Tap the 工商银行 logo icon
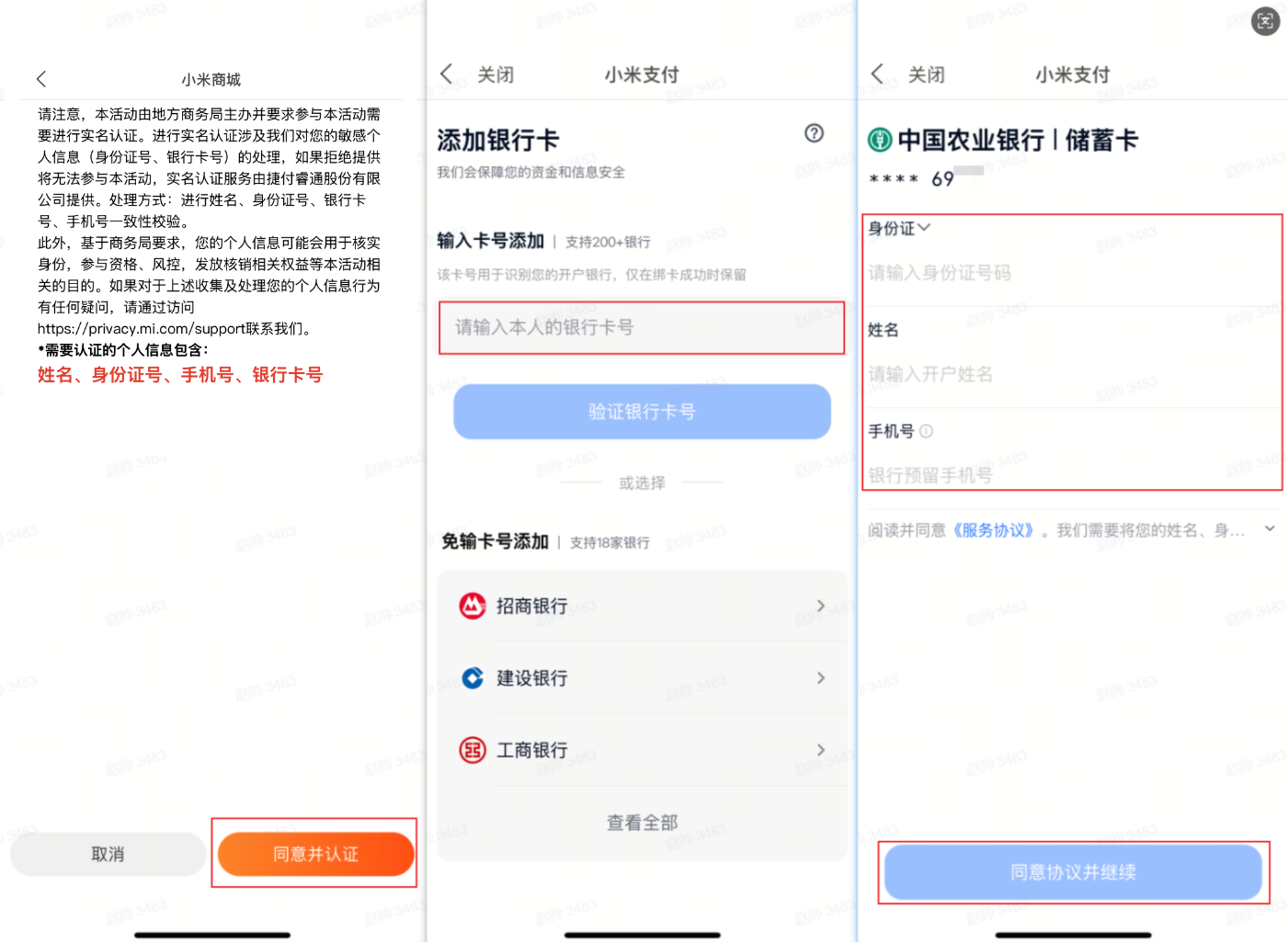 (x=473, y=750)
